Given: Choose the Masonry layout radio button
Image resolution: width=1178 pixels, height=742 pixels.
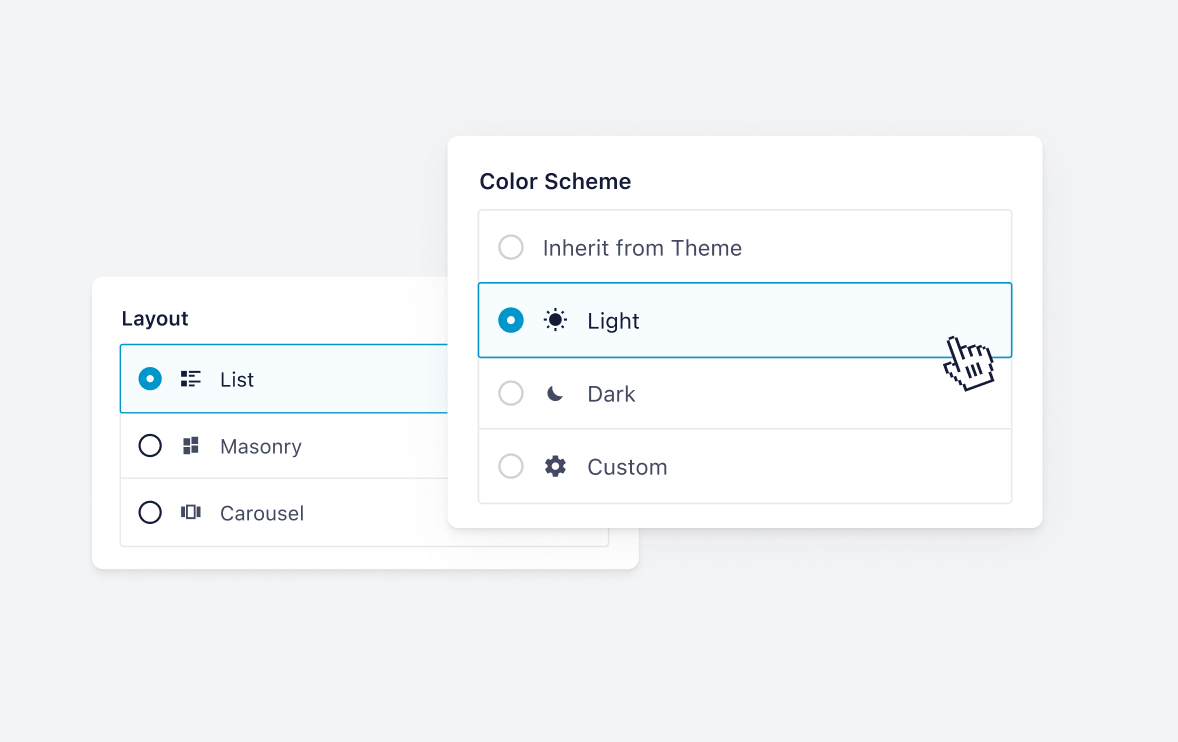Looking at the screenshot, I should coord(150,446).
